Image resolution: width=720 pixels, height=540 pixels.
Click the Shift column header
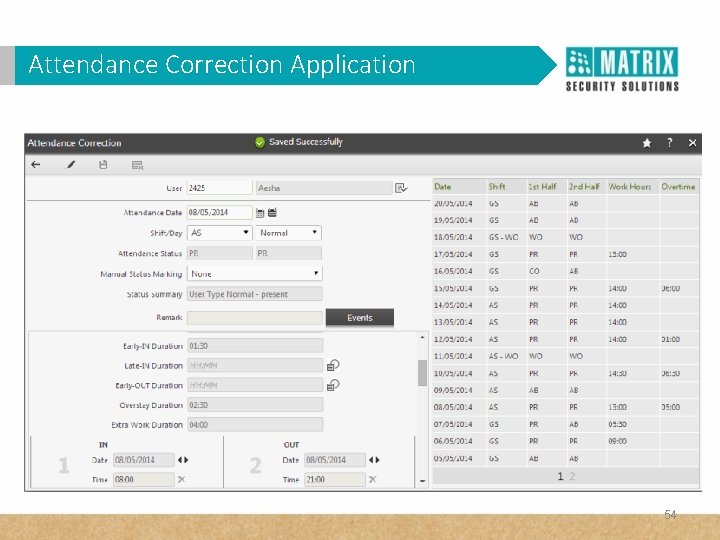click(x=506, y=187)
